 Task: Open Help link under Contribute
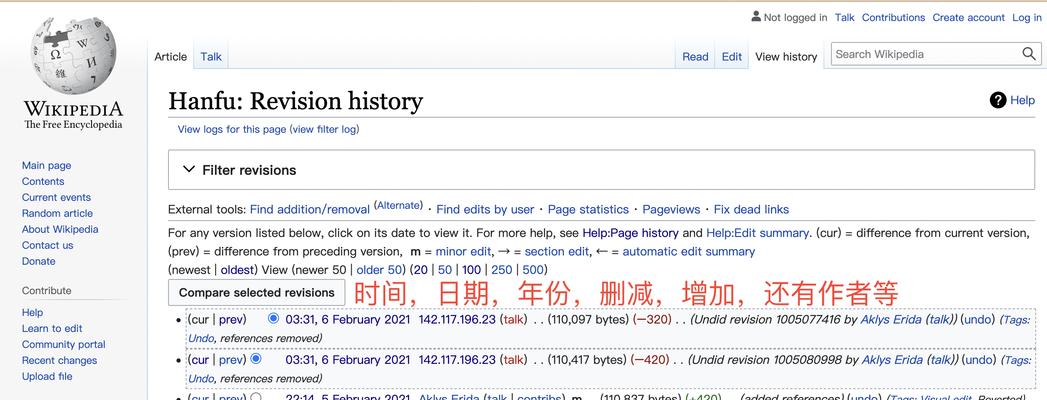pos(32,312)
